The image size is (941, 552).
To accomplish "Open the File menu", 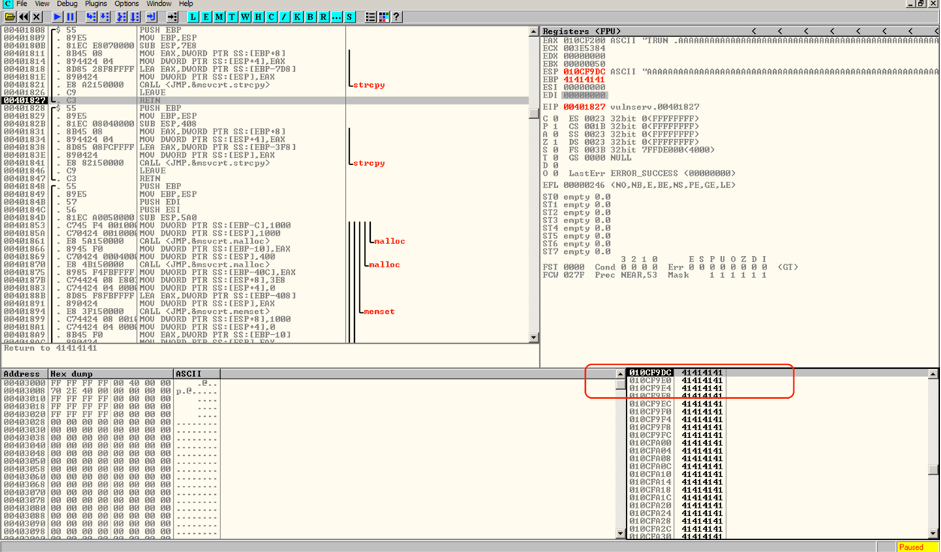I will click(22, 4).
